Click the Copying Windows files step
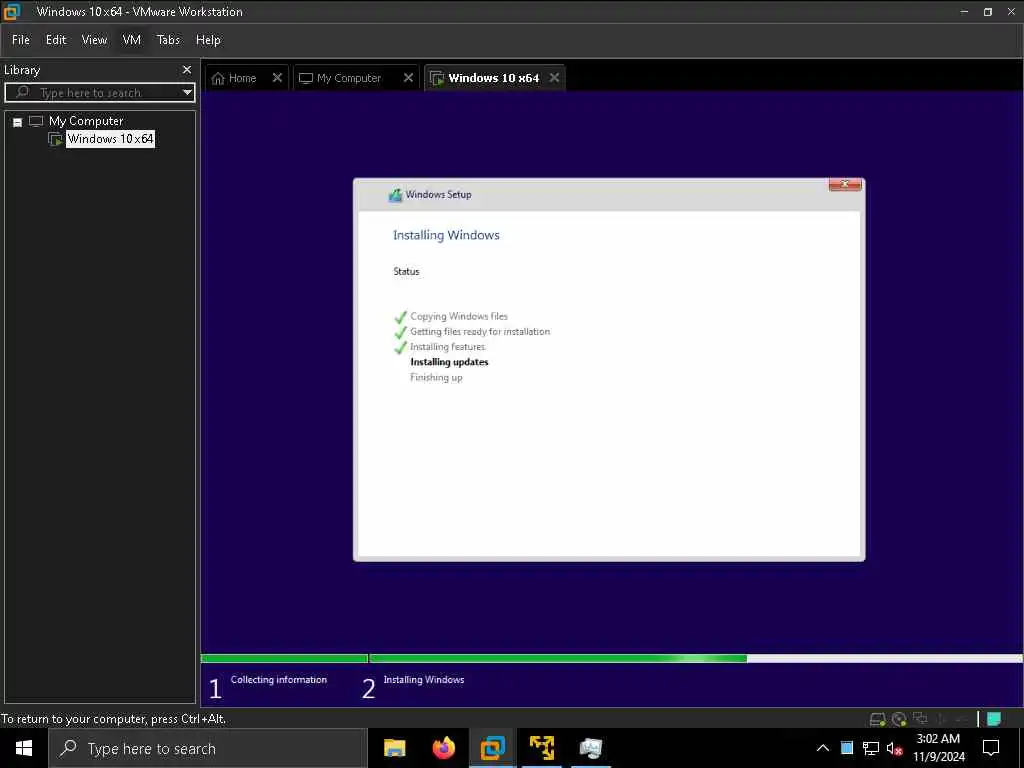1024x768 pixels. (458, 317)
